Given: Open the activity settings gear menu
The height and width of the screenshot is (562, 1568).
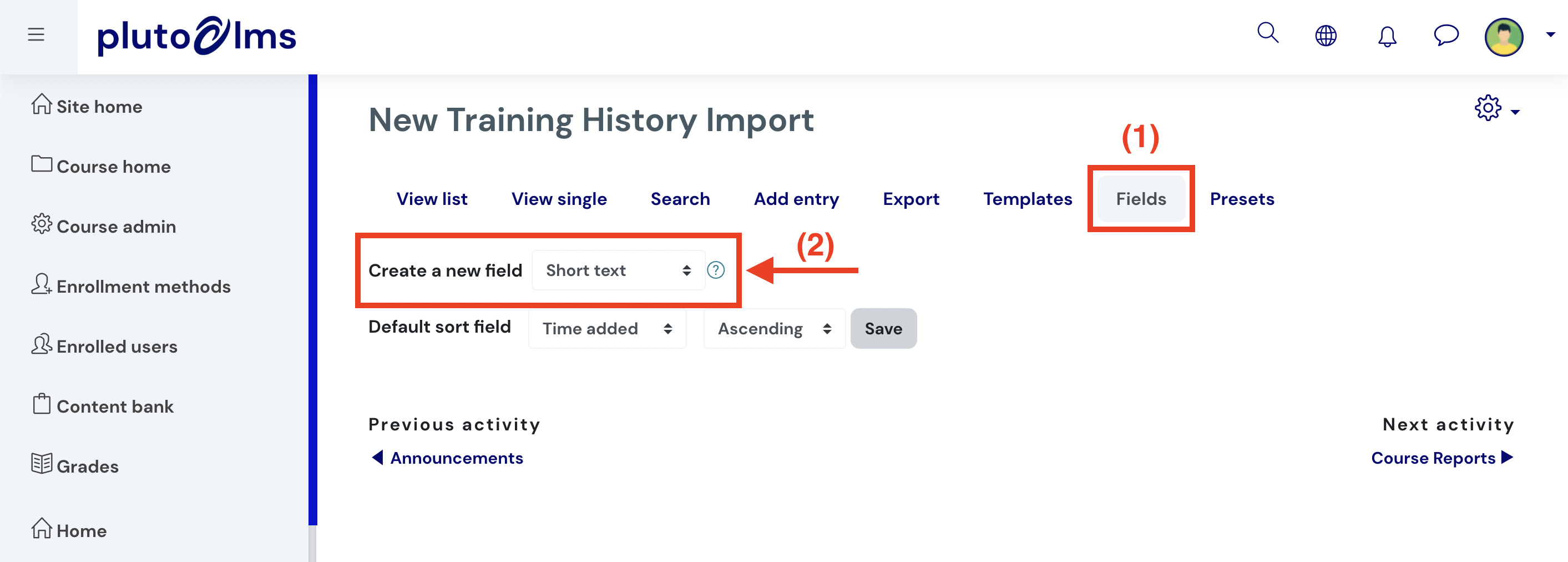Looking at the screenshot, I should click(x=1497, y=108).
